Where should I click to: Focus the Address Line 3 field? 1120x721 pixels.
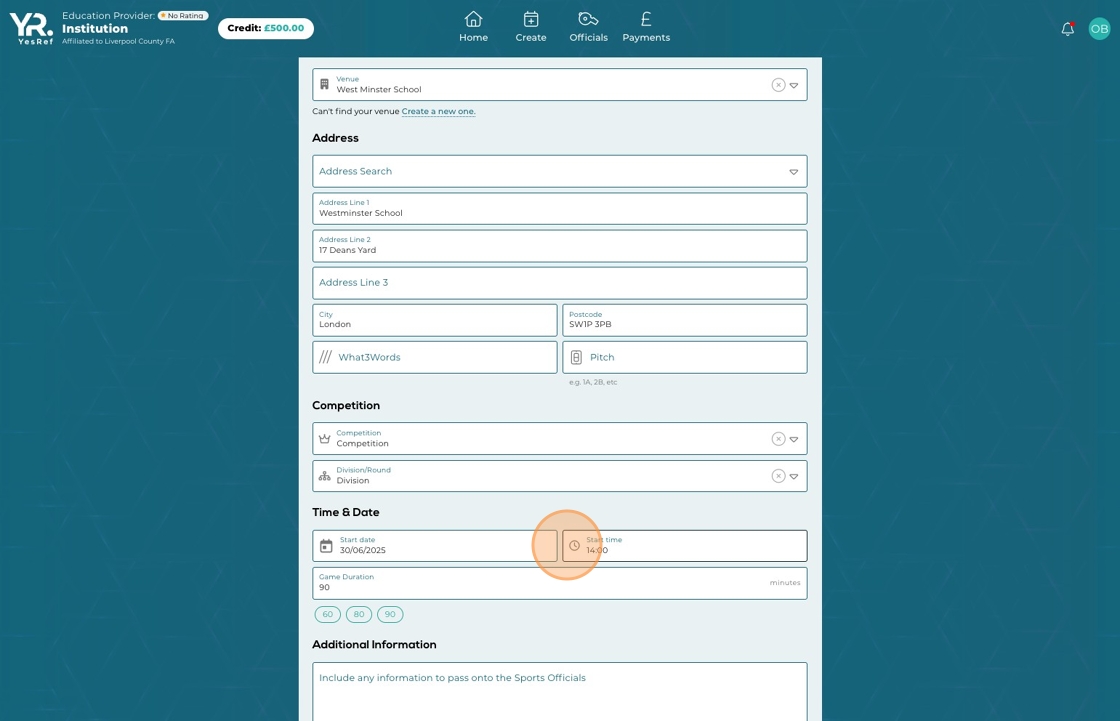pos(559,283)
